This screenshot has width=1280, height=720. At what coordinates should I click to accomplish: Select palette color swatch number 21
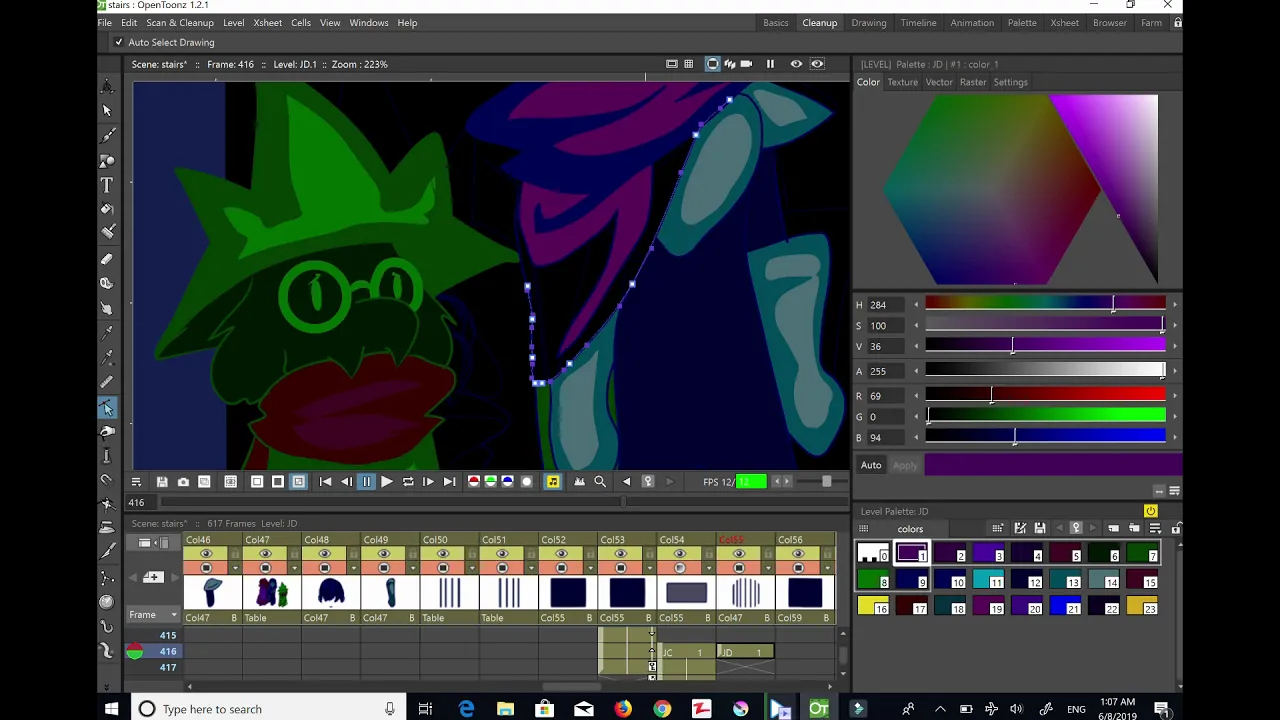pos(1065,606)
